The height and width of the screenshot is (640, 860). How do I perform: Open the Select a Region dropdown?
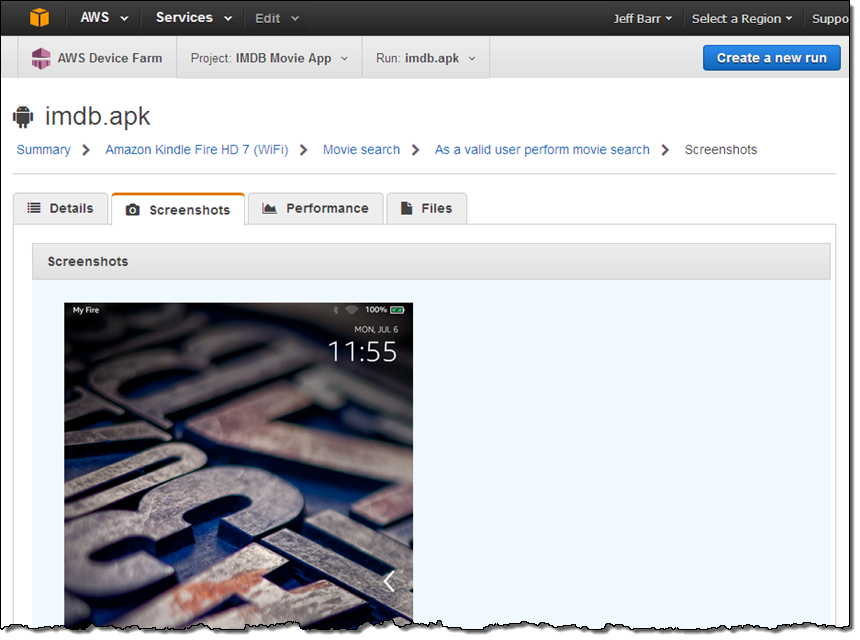click(742, 19)
